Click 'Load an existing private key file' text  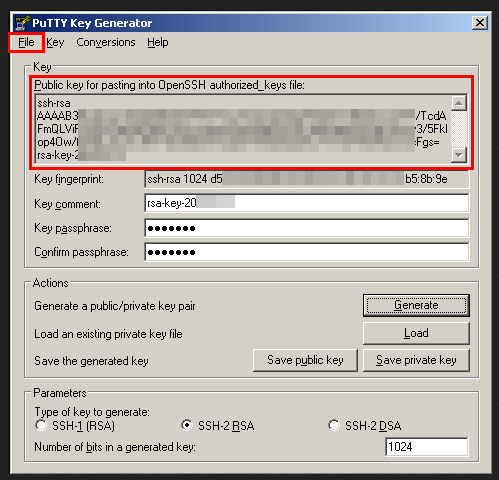click(x=108, y=334)
